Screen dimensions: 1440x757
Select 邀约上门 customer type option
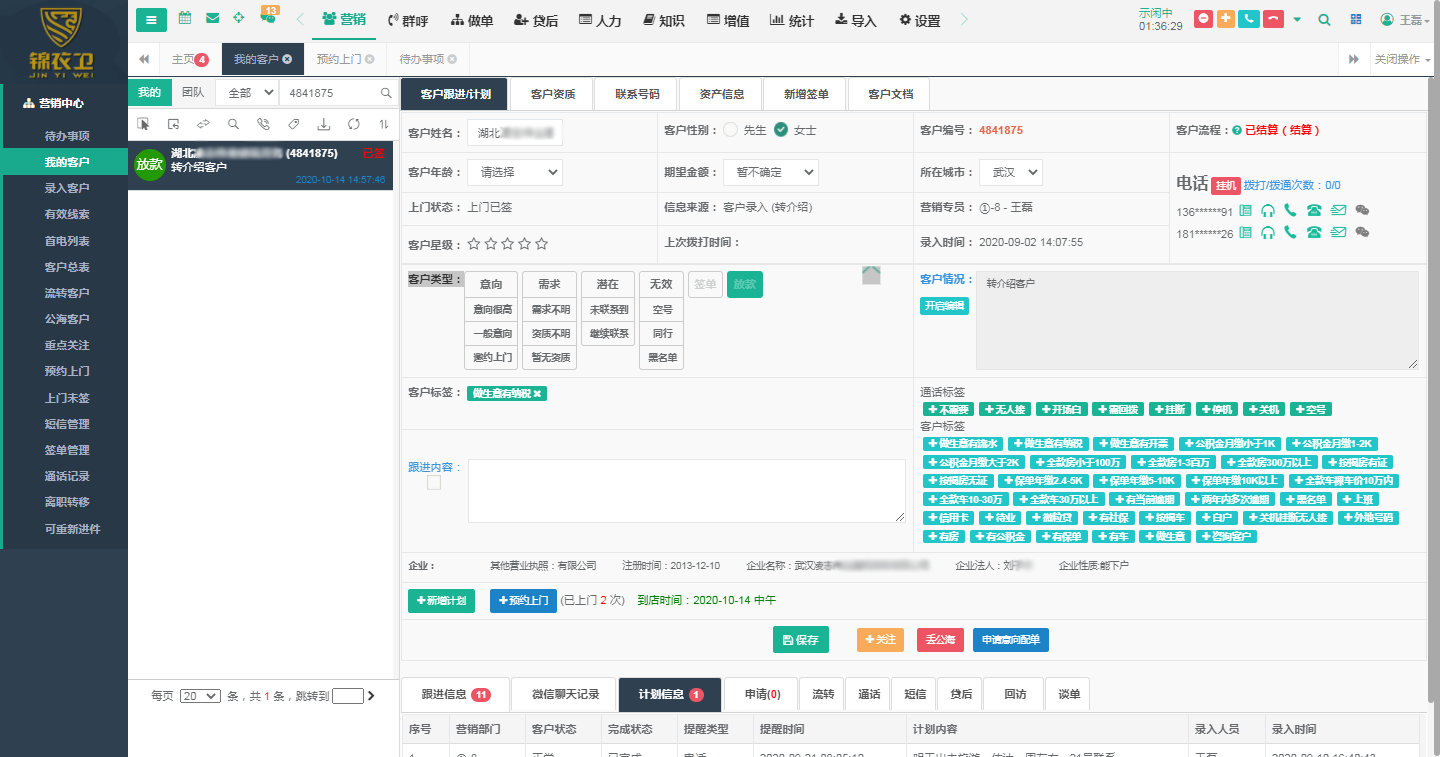click(x=492, y=358)
